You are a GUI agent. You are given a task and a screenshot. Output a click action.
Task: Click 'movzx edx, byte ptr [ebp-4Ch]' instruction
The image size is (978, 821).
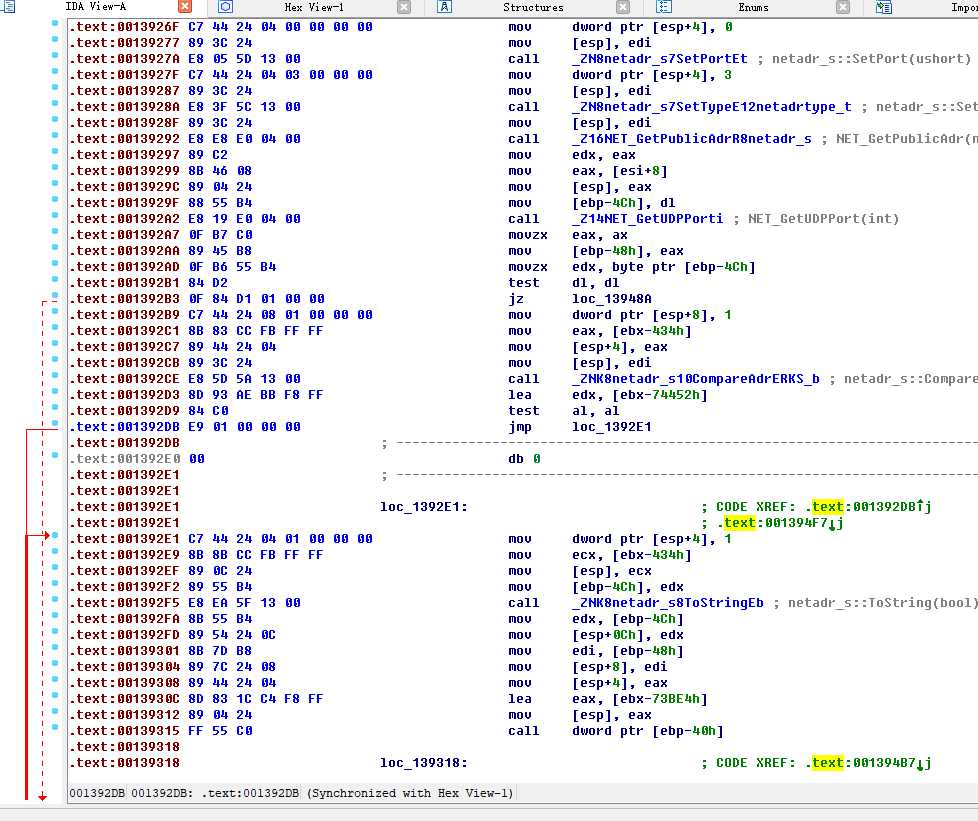(632, 267)
